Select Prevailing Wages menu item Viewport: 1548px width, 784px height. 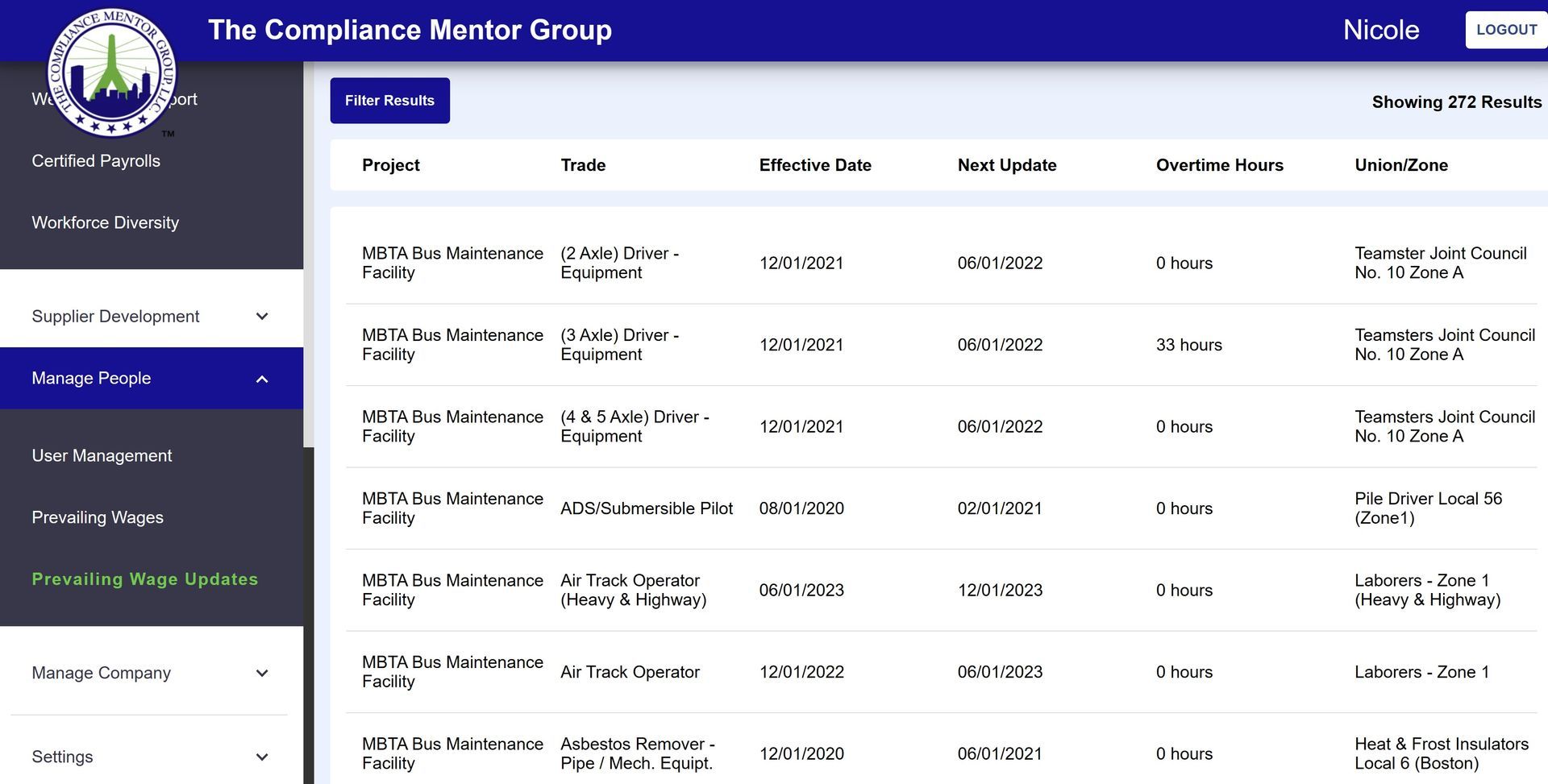pyautogui.click(x=98, y=518)
